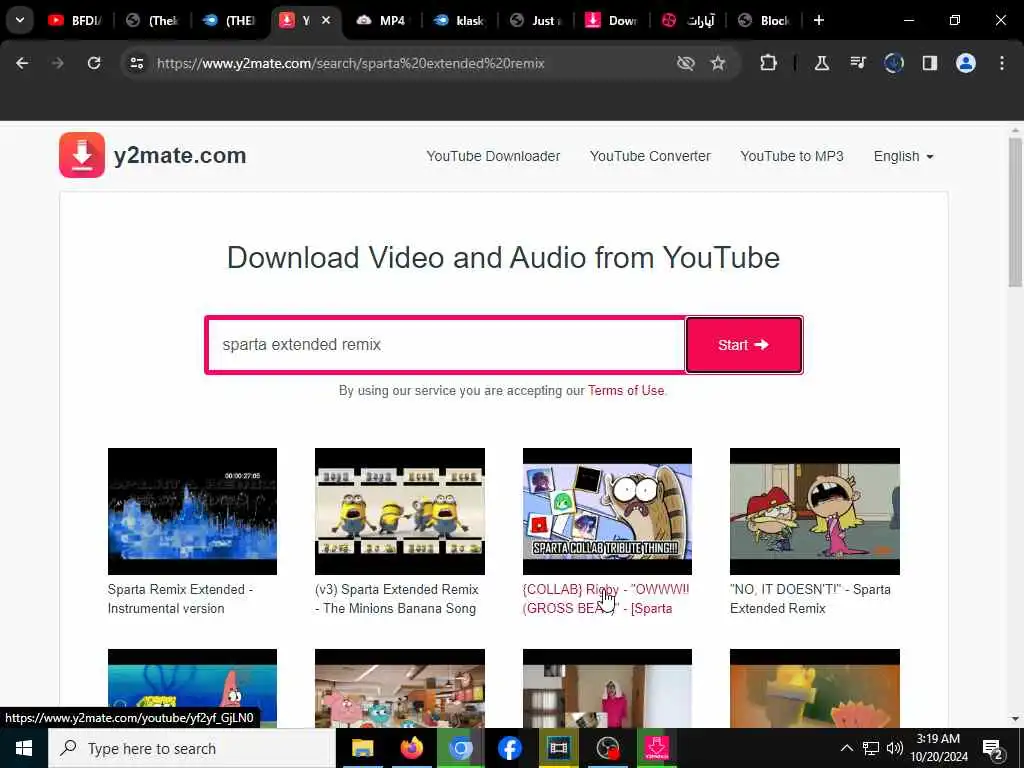The height and width of the screenshot is (768, 1024).
Task: Open the English language dropdown
Action: tap(903, 156)
